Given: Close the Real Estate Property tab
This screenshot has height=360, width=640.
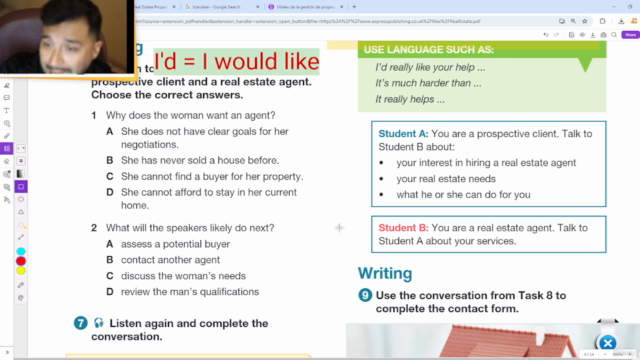Looking at the screenshot, I should [x=174, y=7].
